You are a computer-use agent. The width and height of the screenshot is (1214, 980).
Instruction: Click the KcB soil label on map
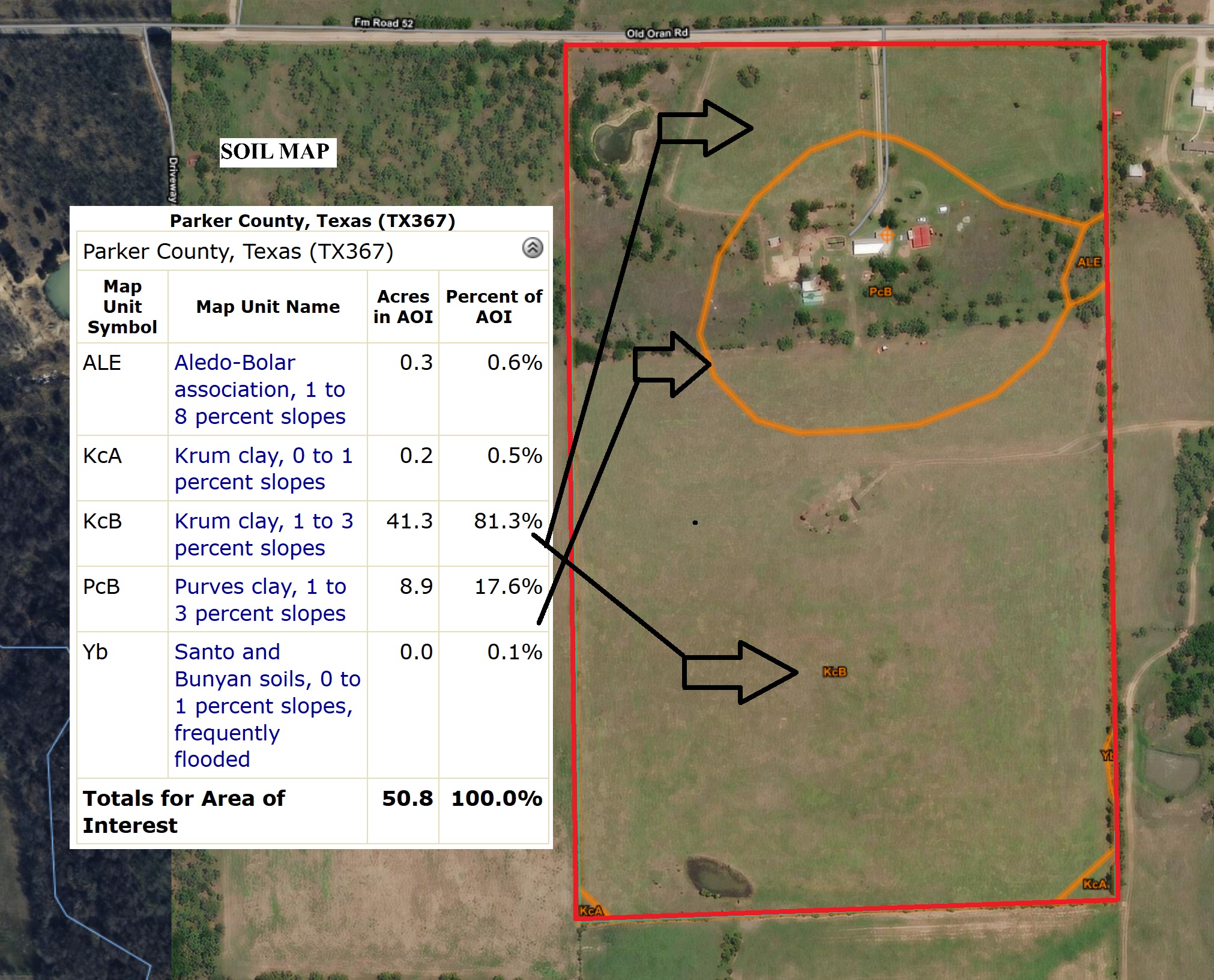(835, 671)
